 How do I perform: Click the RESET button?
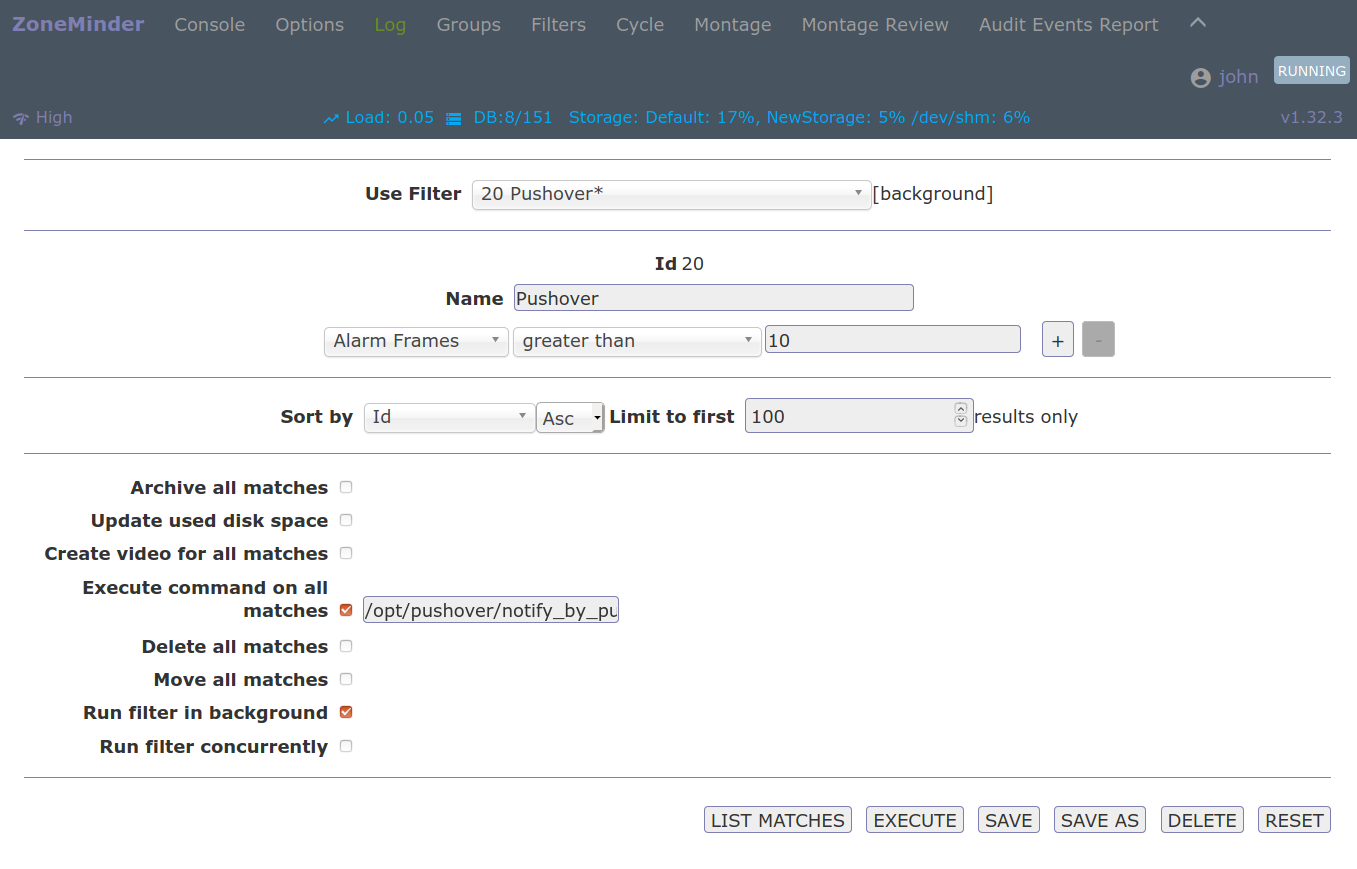pyautogui.click(x=1294, y=820)
